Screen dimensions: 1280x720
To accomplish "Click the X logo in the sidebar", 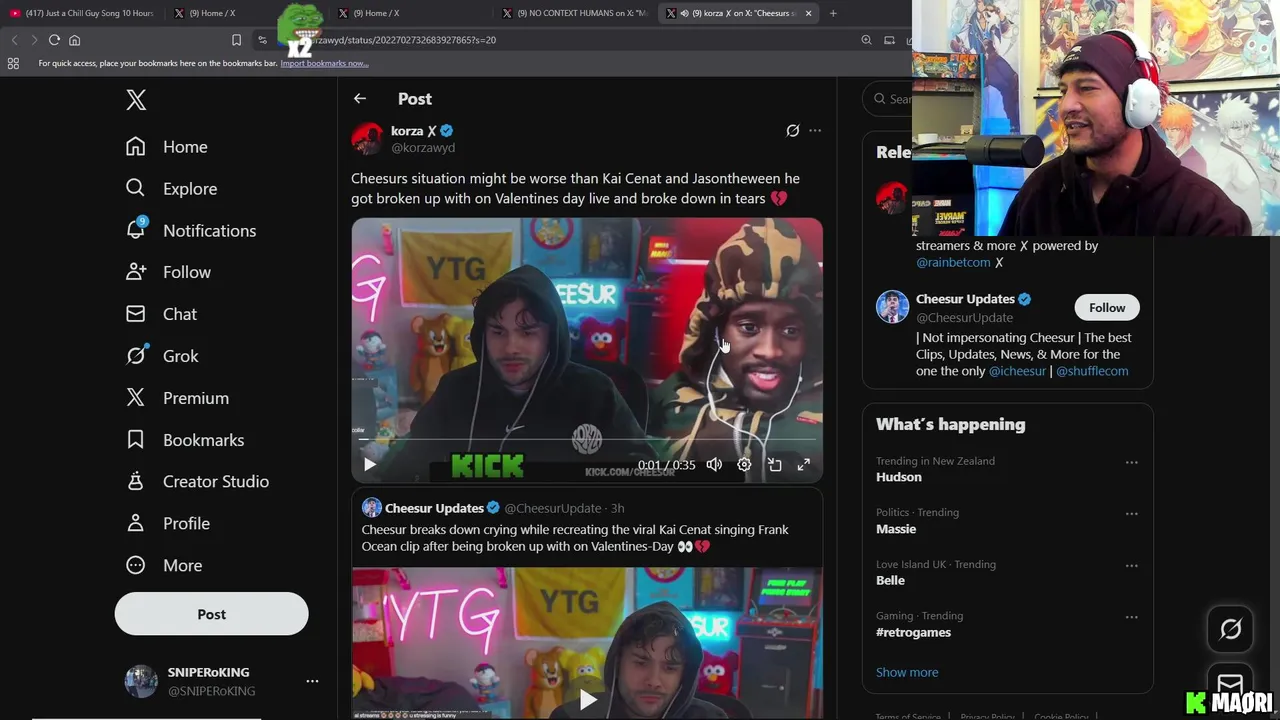I will (x=136, y=100).
